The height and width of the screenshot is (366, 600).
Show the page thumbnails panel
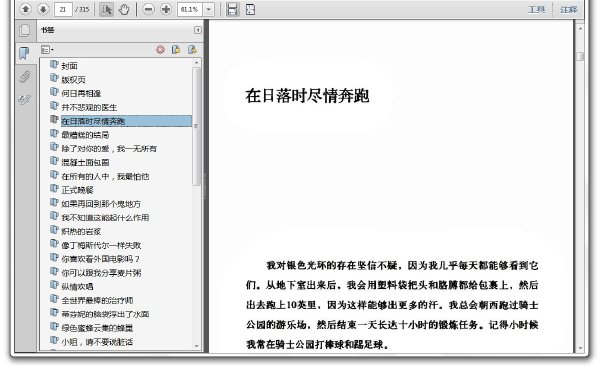[x=24, y=30]
